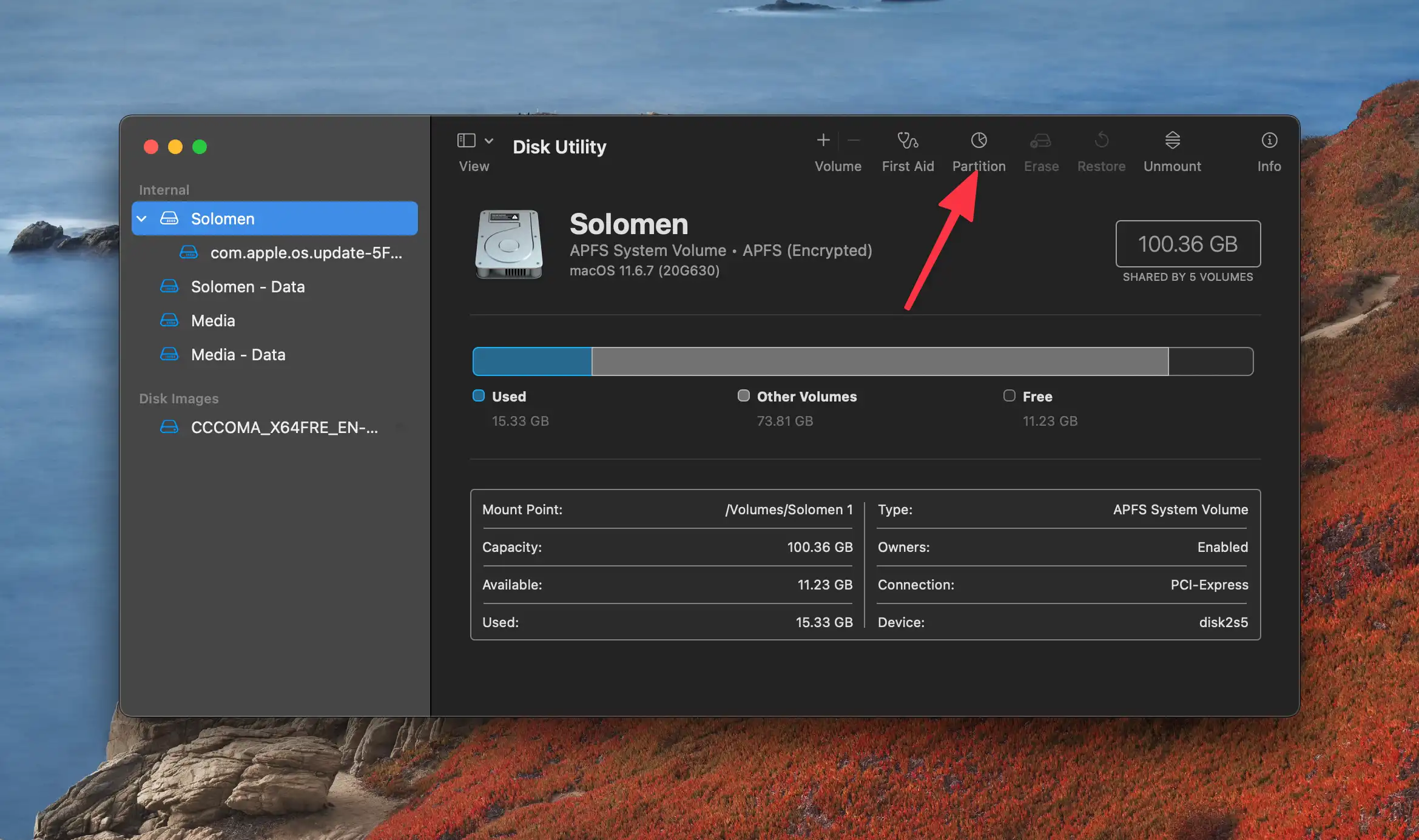The image size is (1419, 840).
Task: Select CCCOMA_X64FRE_EN disk image
Action: coord(274,427)
